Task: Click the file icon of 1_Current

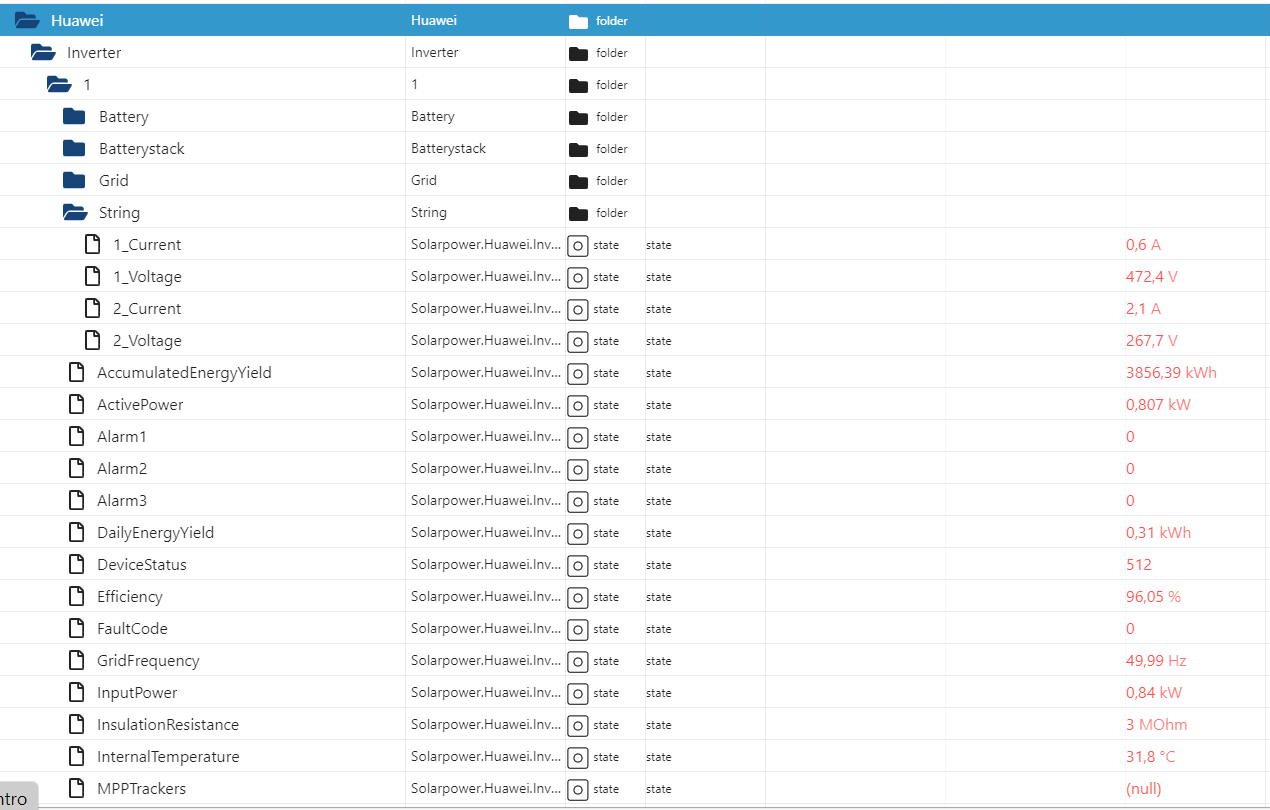Action: coord(92,244)
